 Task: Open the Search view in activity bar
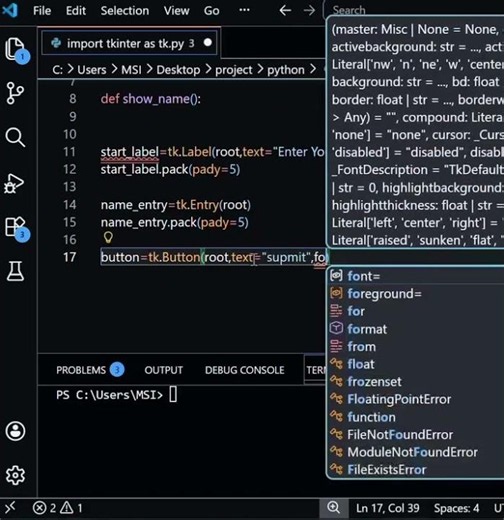tap(15, 137)
